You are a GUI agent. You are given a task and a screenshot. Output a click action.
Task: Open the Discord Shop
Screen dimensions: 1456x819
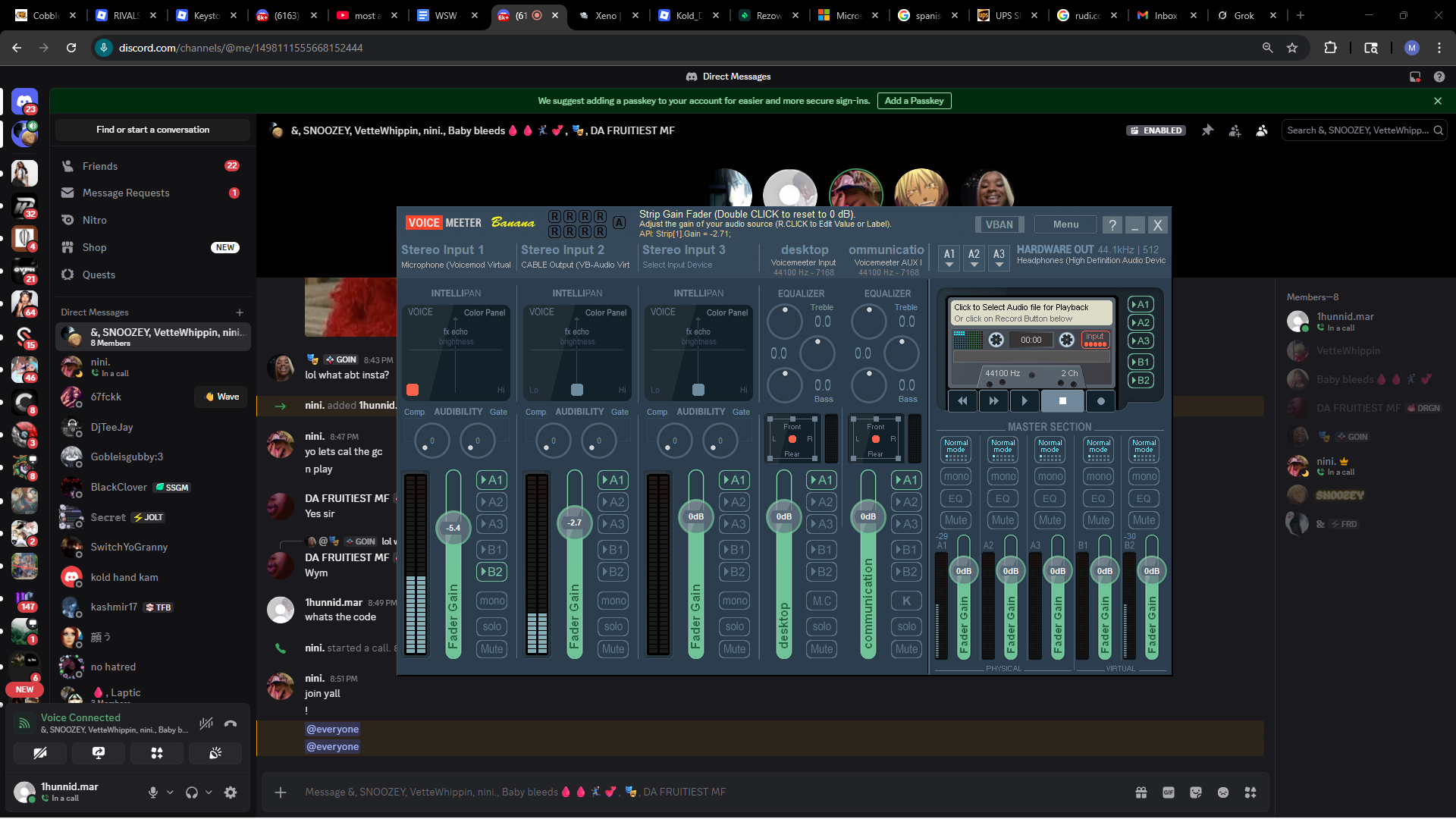point(152,248)
